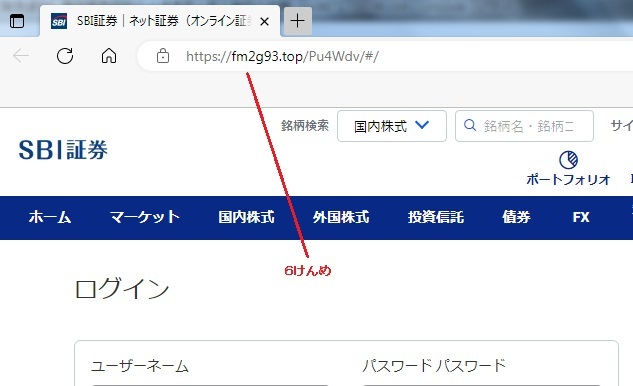Open 投資信託 navigation menu item

(436, 217)
